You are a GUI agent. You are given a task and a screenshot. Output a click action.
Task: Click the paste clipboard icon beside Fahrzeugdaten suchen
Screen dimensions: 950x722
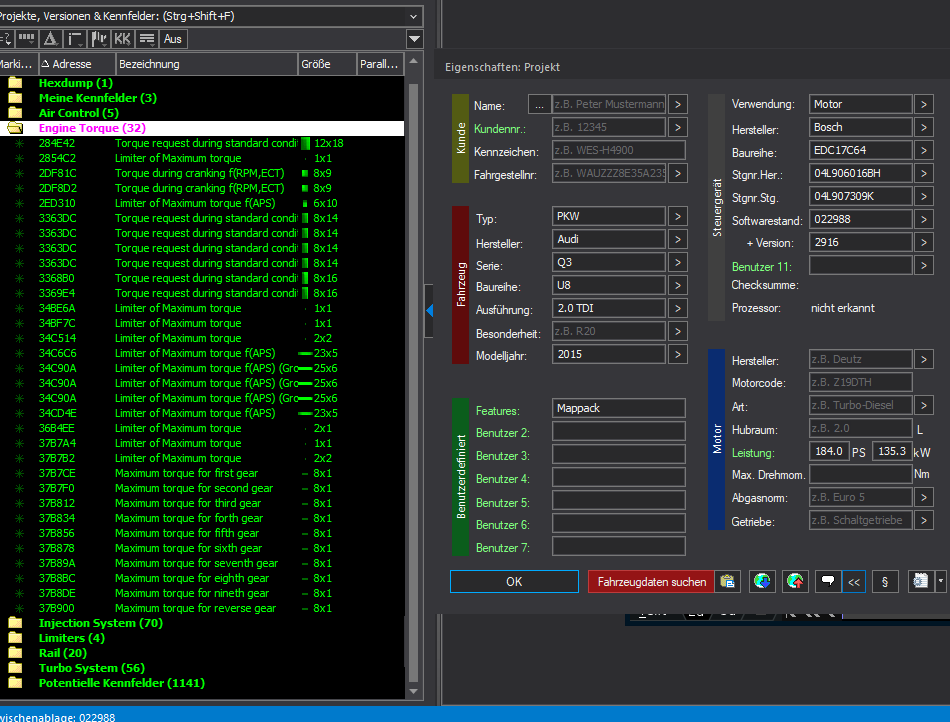[x=728, y=582]
